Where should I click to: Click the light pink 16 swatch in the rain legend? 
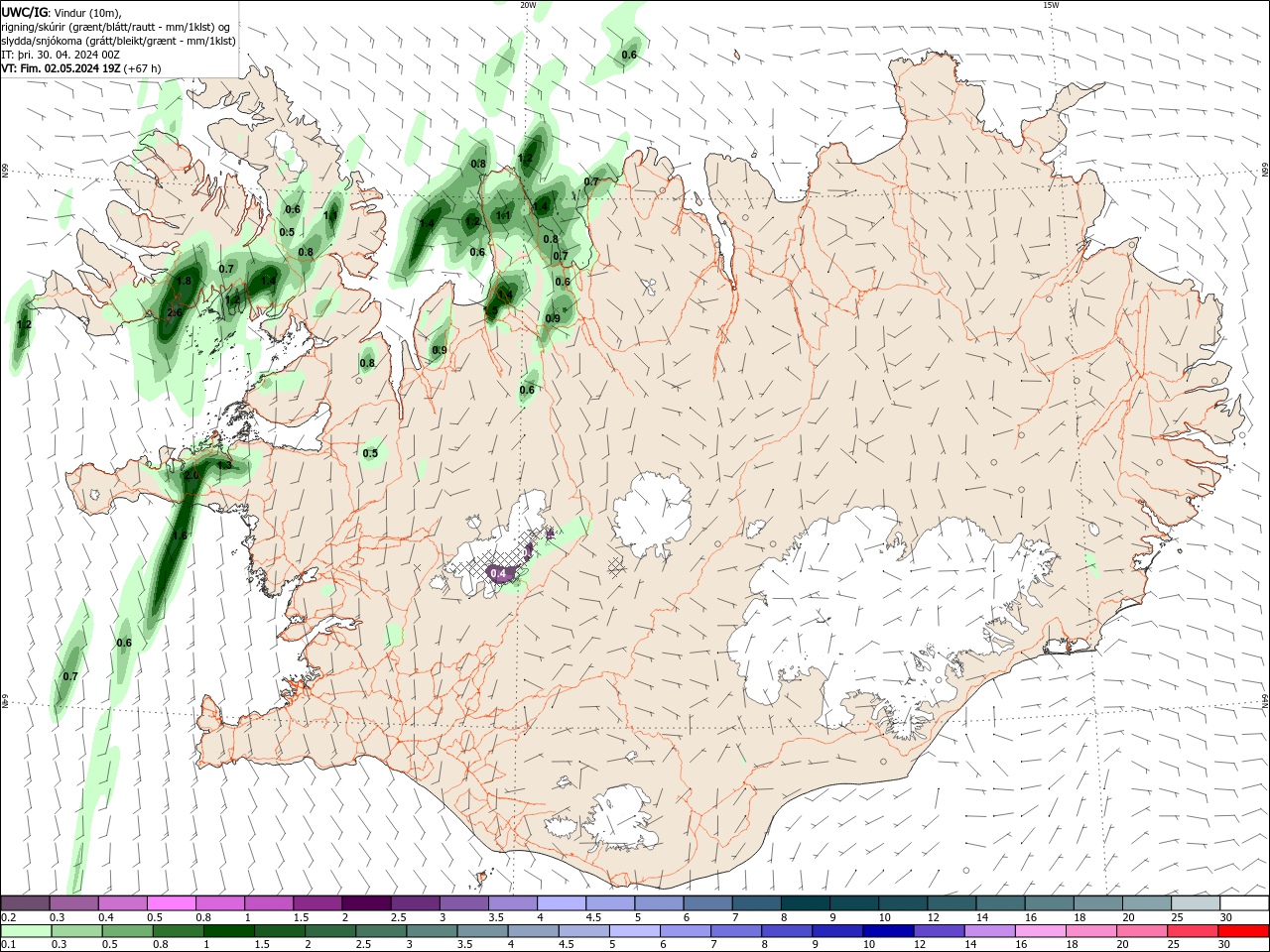(x=1041, y=931)
